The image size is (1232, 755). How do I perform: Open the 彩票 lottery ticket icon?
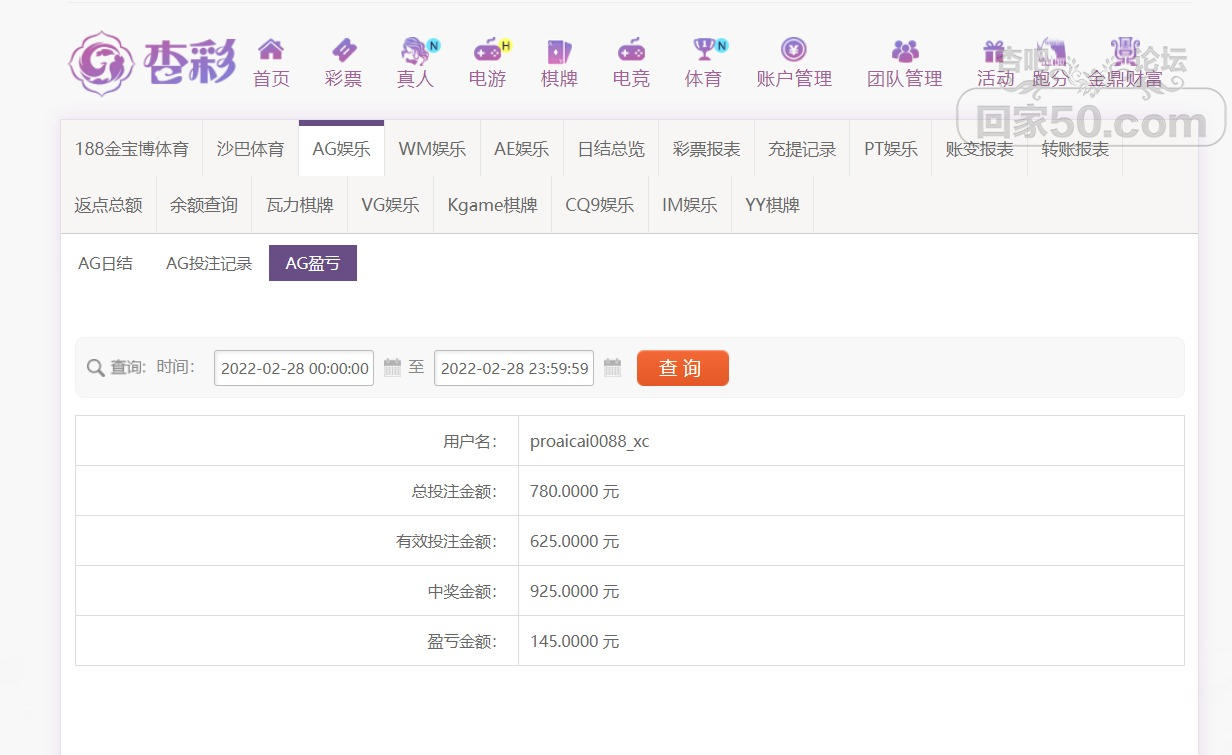pyautogui.click(x=343, y=50)
